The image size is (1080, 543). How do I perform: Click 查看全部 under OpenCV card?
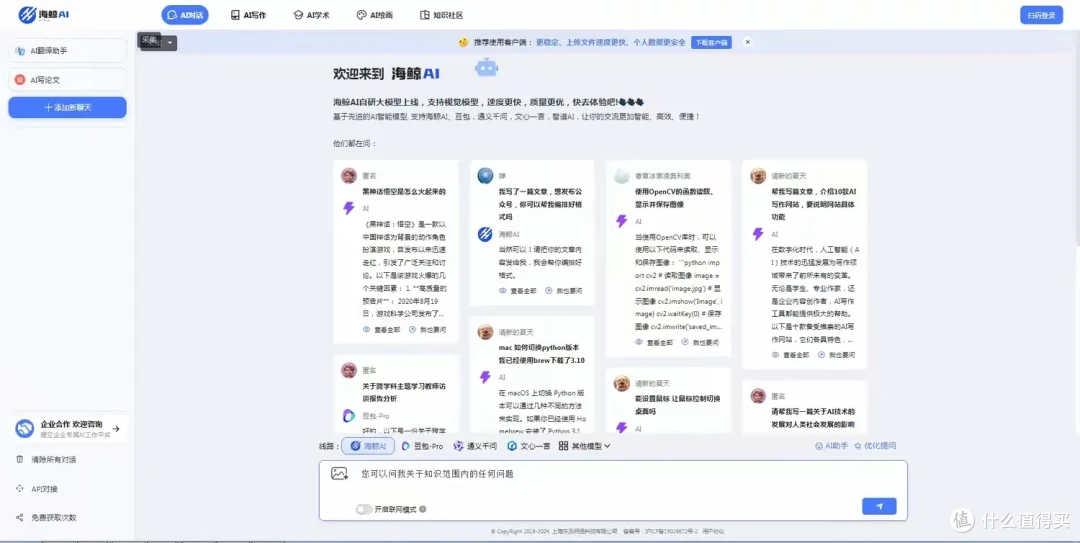pos(654,342)
